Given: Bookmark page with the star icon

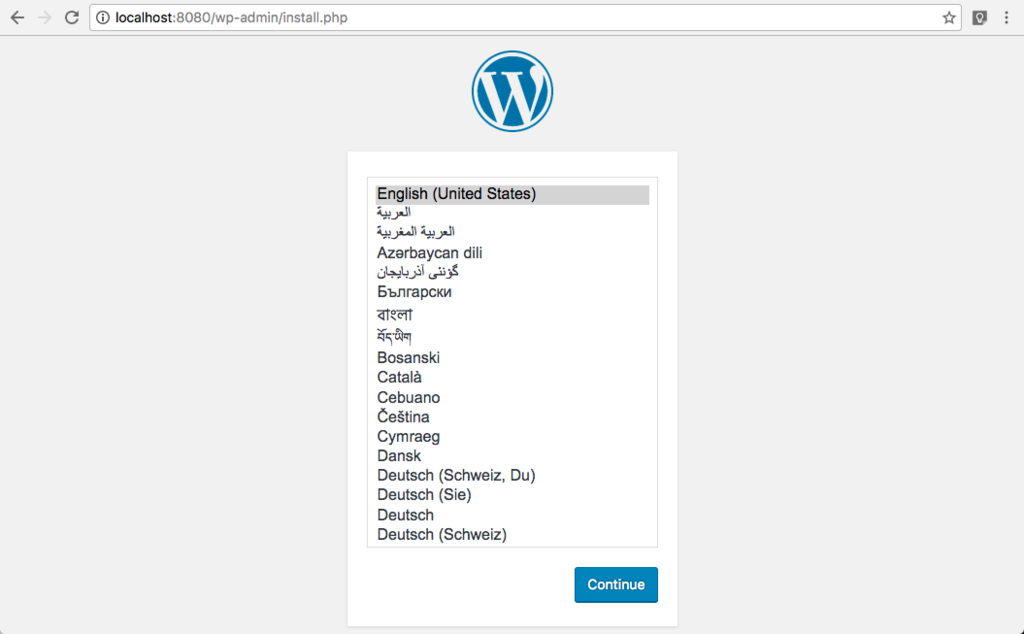Looking at the screenshot, I should click(x=949, y=18).
